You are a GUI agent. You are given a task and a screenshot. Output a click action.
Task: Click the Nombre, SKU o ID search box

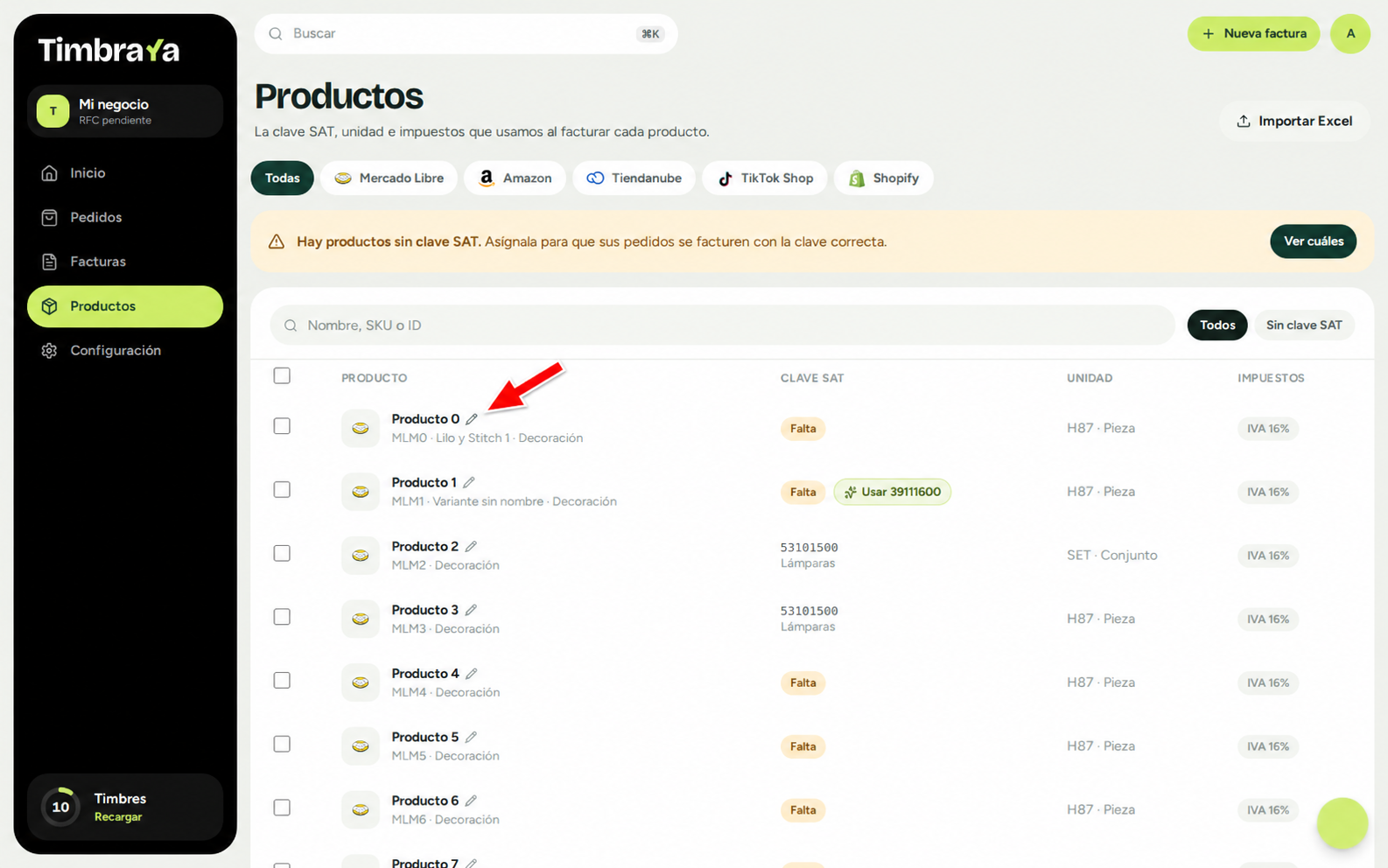(722, 325)
